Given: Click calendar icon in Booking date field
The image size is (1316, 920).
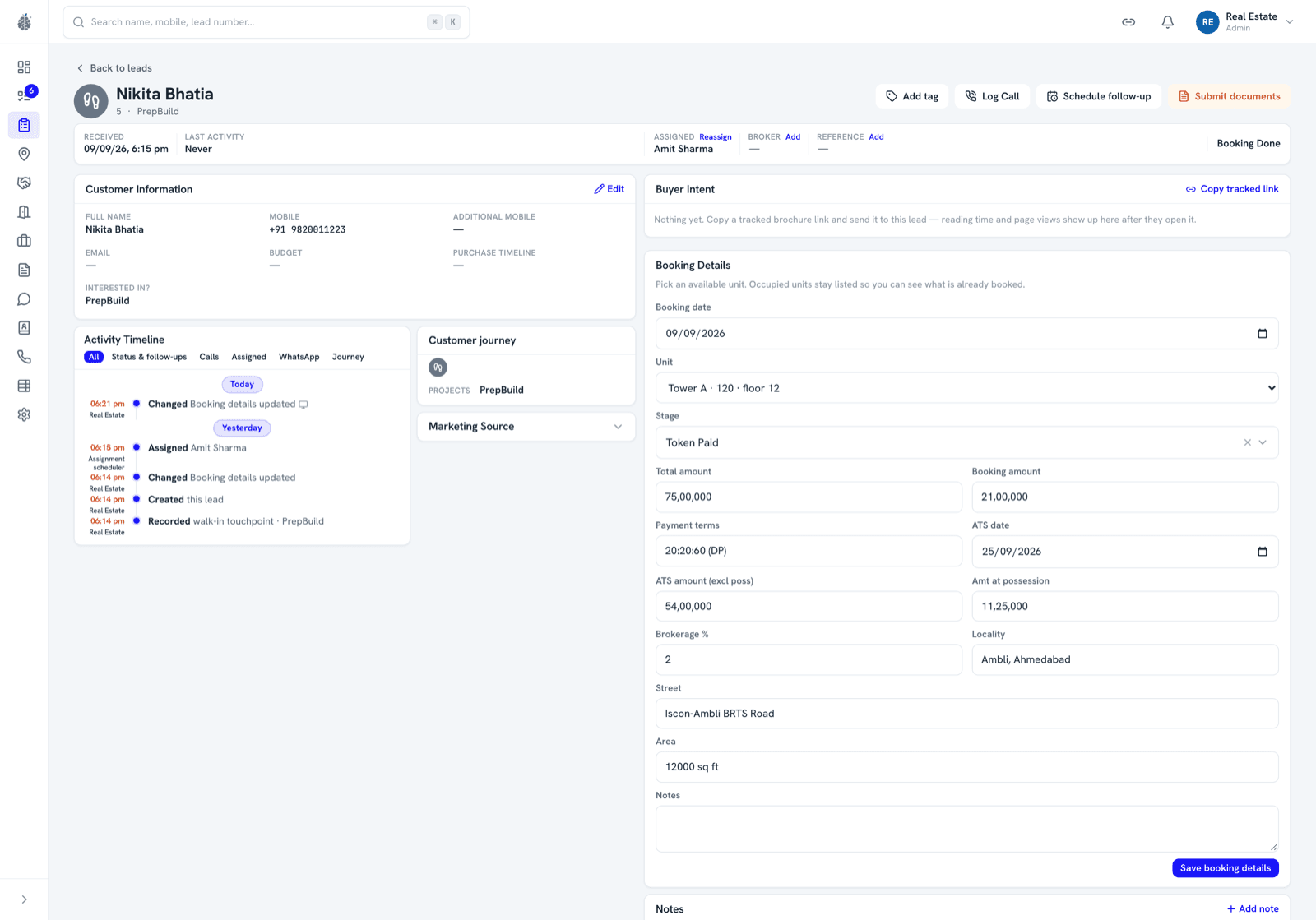Looking at the screenshot, I should [1263, 334].
